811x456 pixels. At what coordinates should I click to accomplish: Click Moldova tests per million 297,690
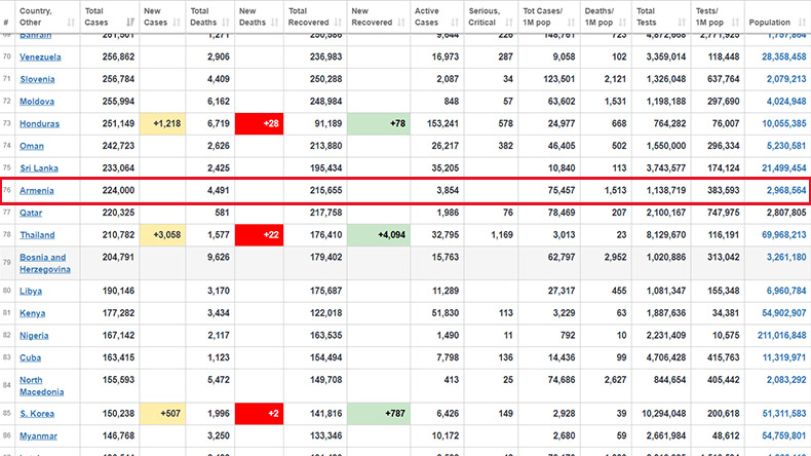click(723, 101)
